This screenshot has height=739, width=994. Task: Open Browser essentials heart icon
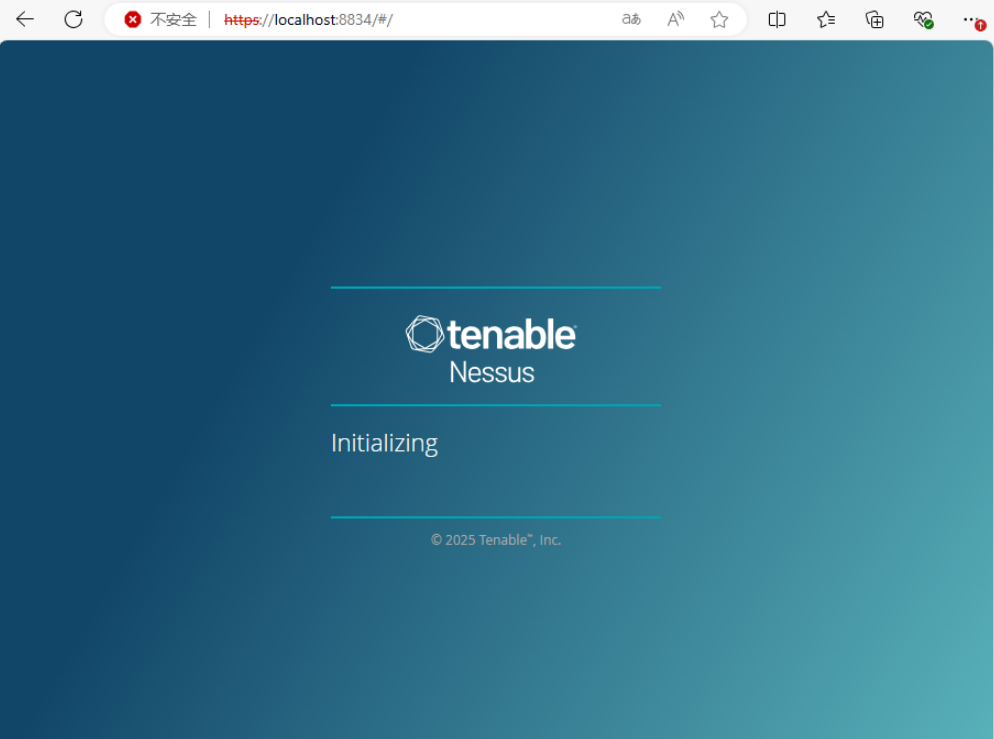click(923, 20)
